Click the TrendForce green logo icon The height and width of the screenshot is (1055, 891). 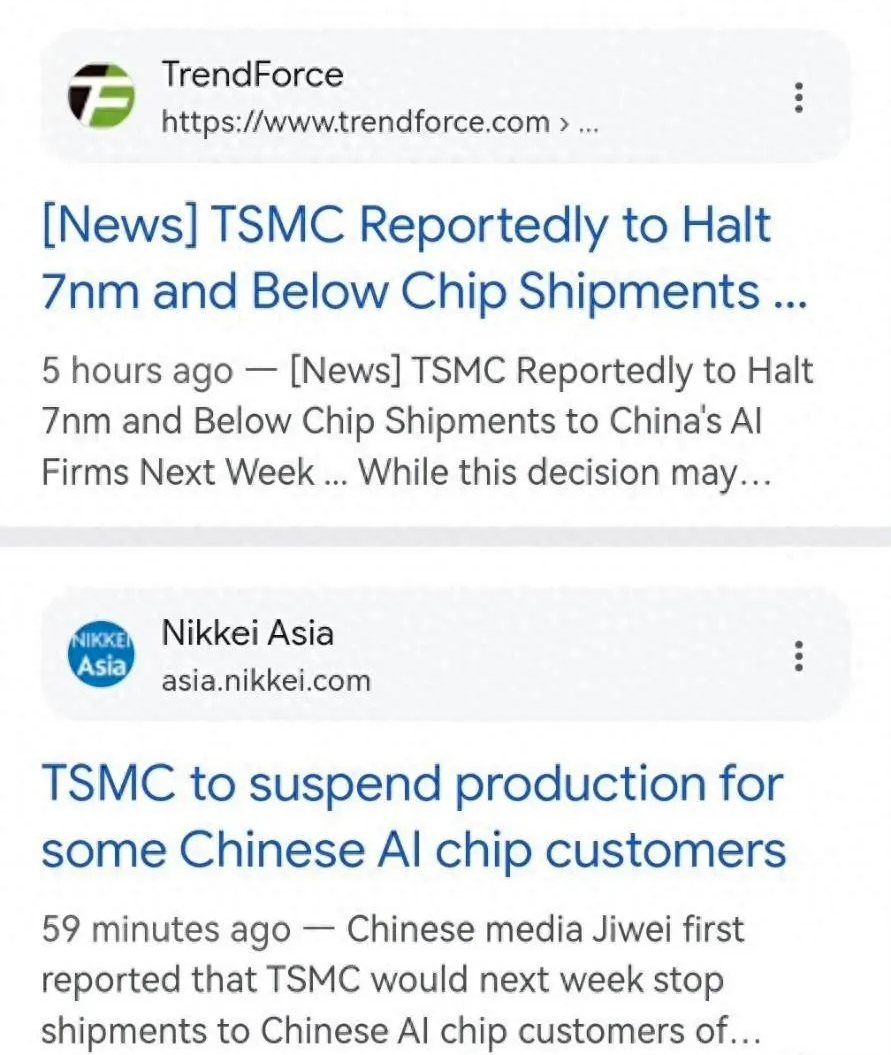point(101,96)
